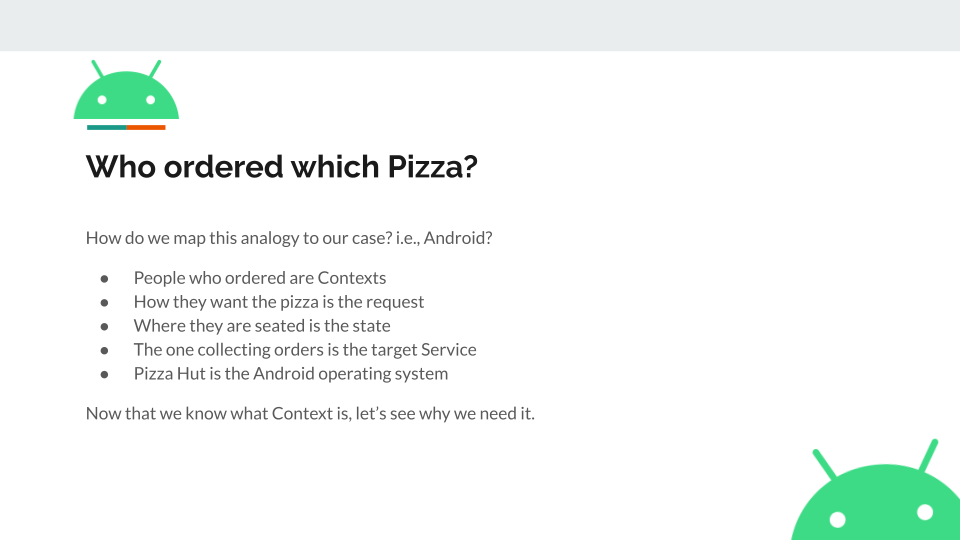This screenshot has width=960, height=540.
Task: Click the gray header band at the top
Action: [480, 25]
